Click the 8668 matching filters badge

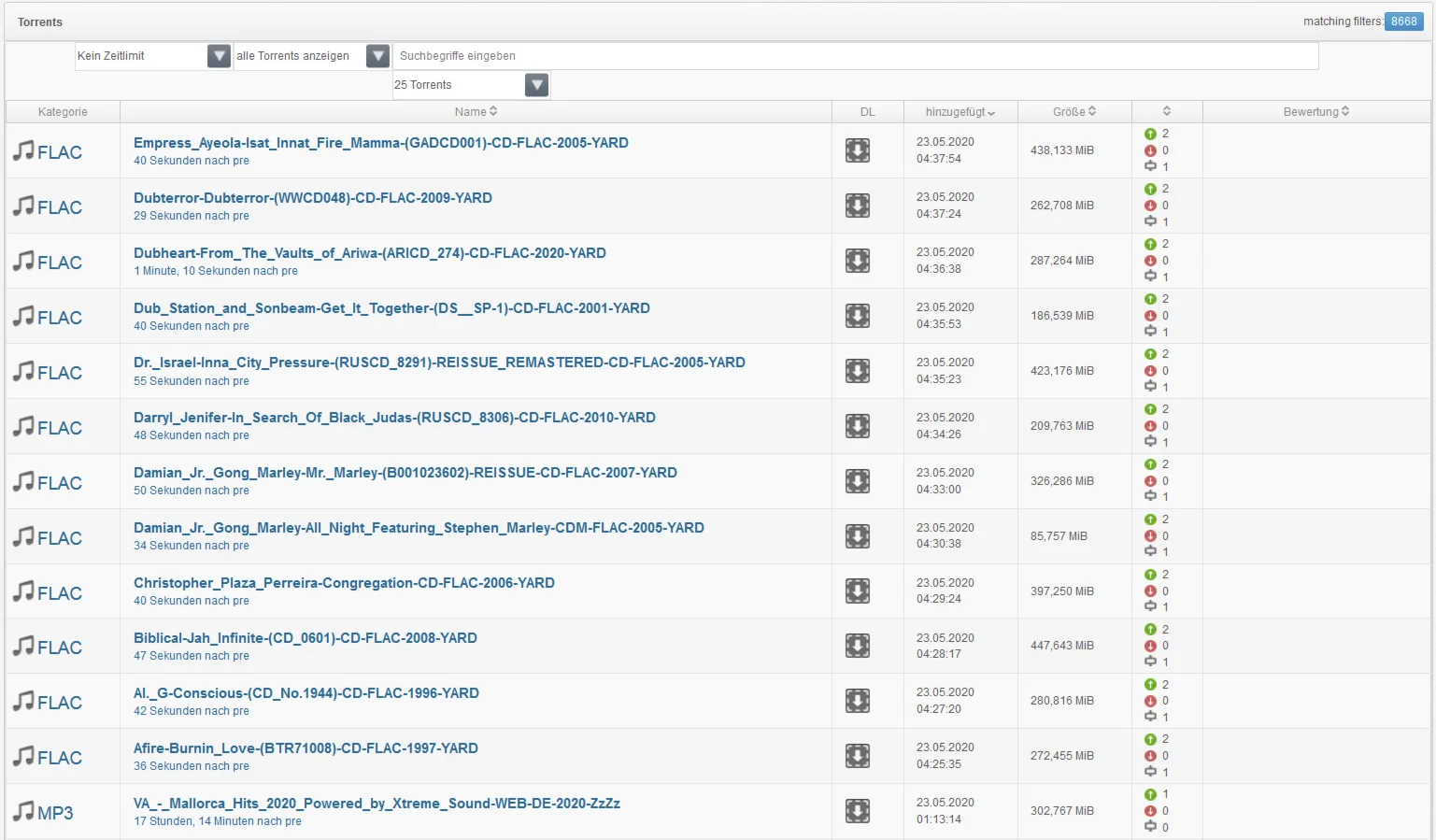coord(1403,21)
